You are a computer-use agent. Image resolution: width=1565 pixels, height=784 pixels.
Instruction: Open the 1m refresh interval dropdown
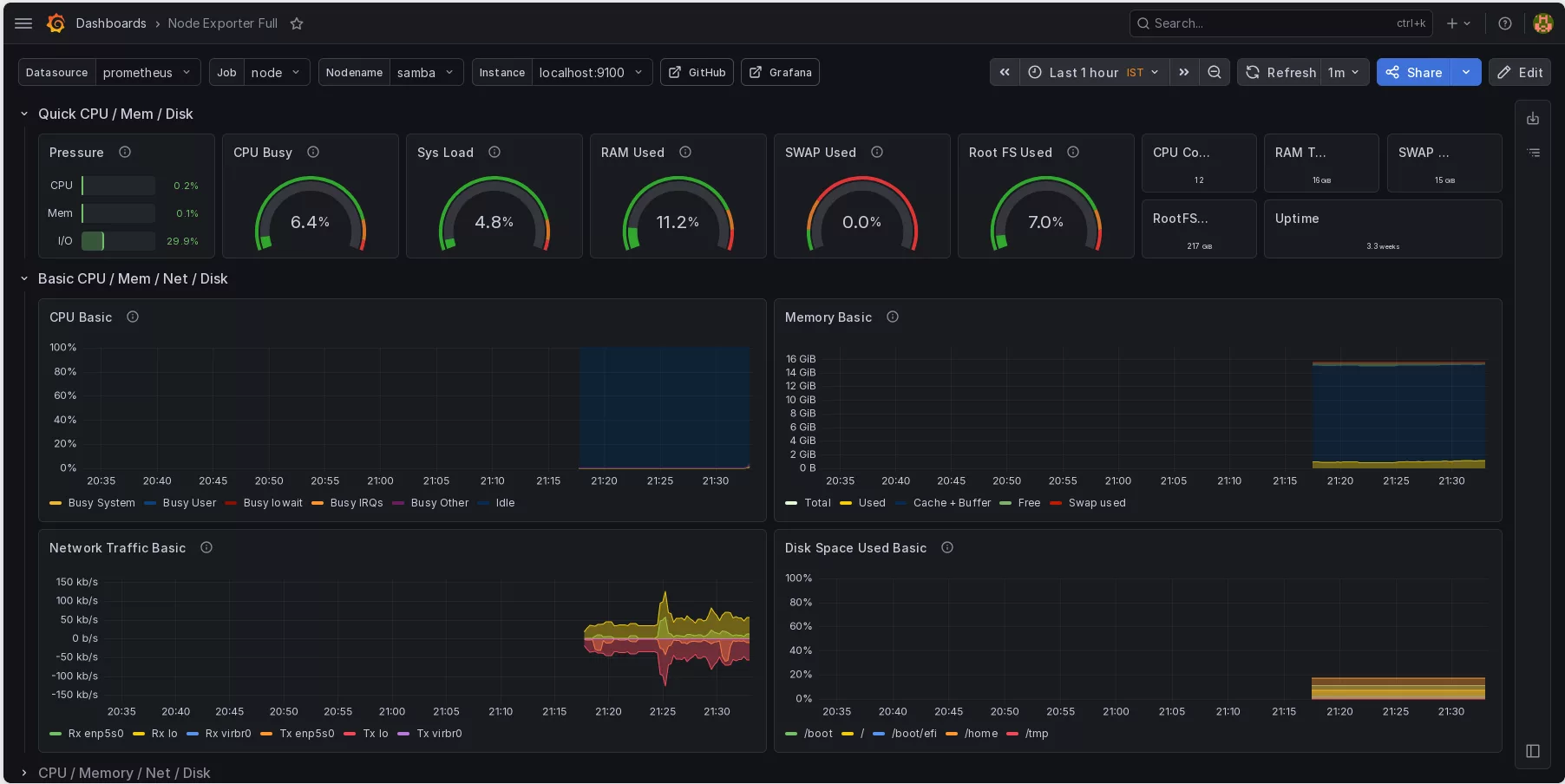point(1344,72)
